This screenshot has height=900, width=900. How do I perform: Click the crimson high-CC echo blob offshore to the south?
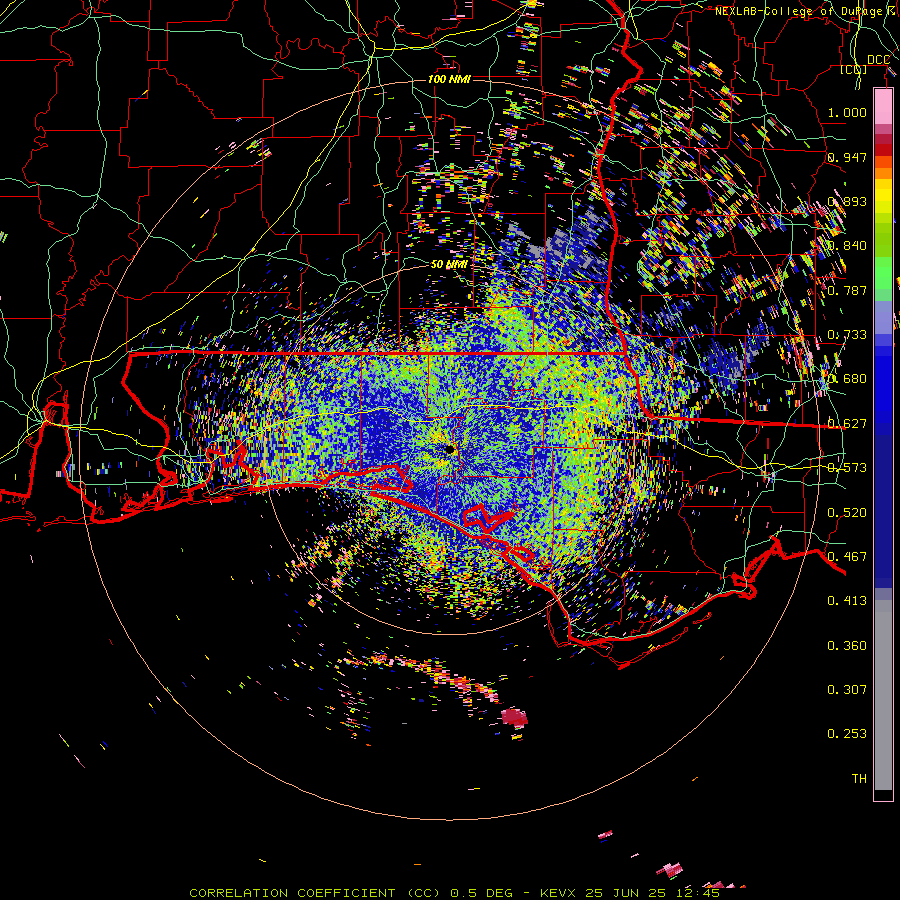514,717
